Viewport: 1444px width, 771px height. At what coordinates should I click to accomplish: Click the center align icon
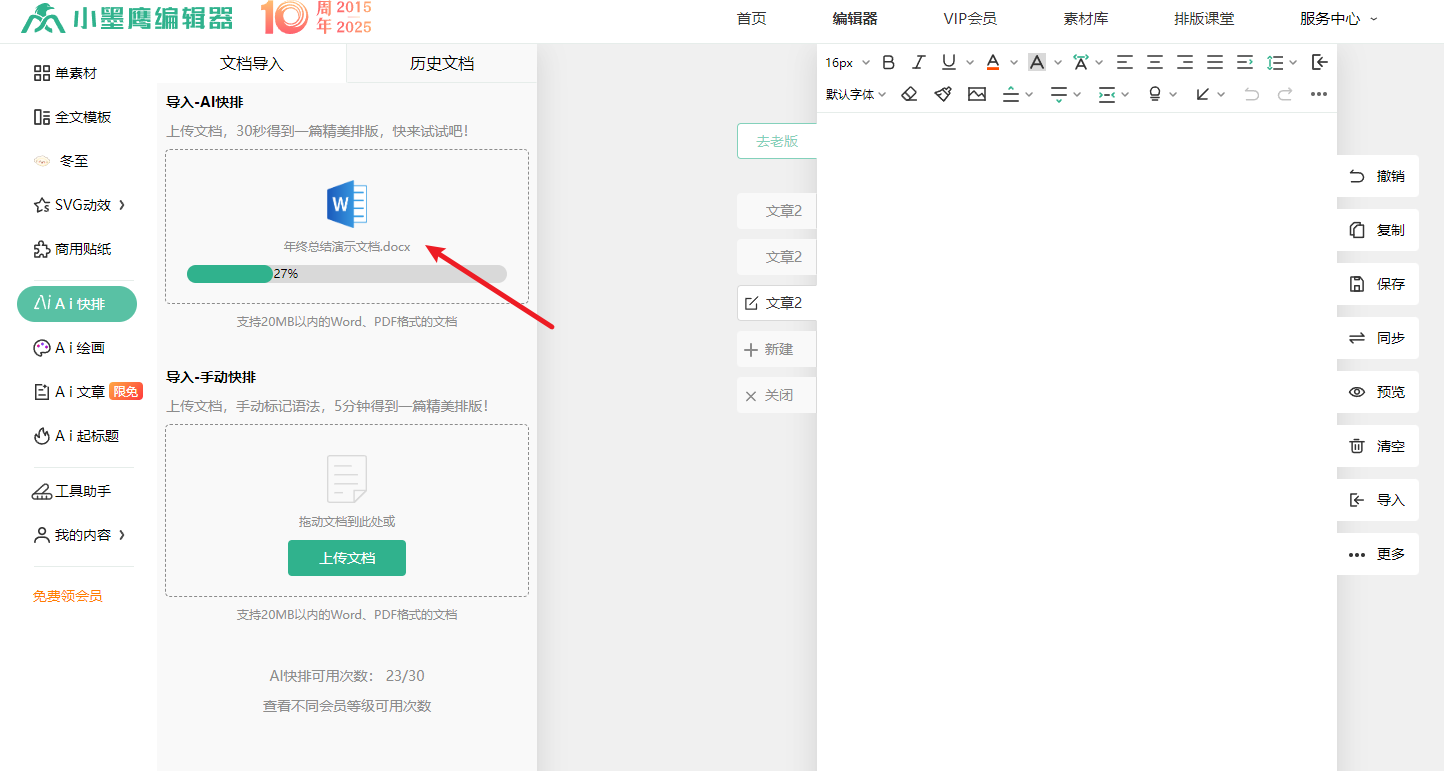coord(1155,62)
